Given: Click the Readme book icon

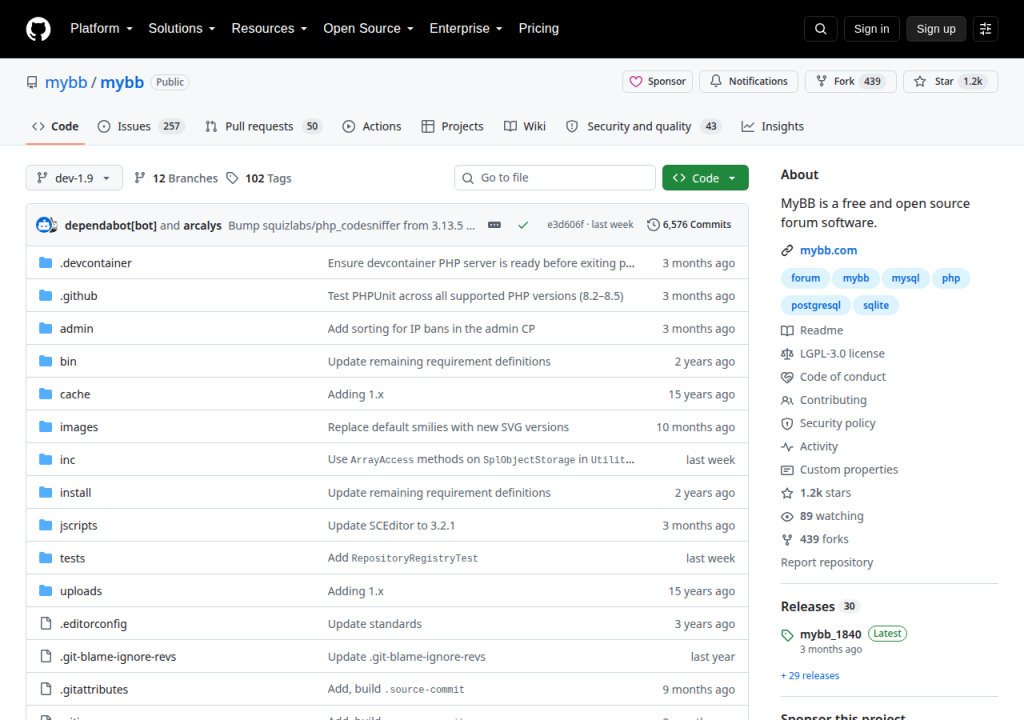Looking at the screenshot, I should pos(787,331).
